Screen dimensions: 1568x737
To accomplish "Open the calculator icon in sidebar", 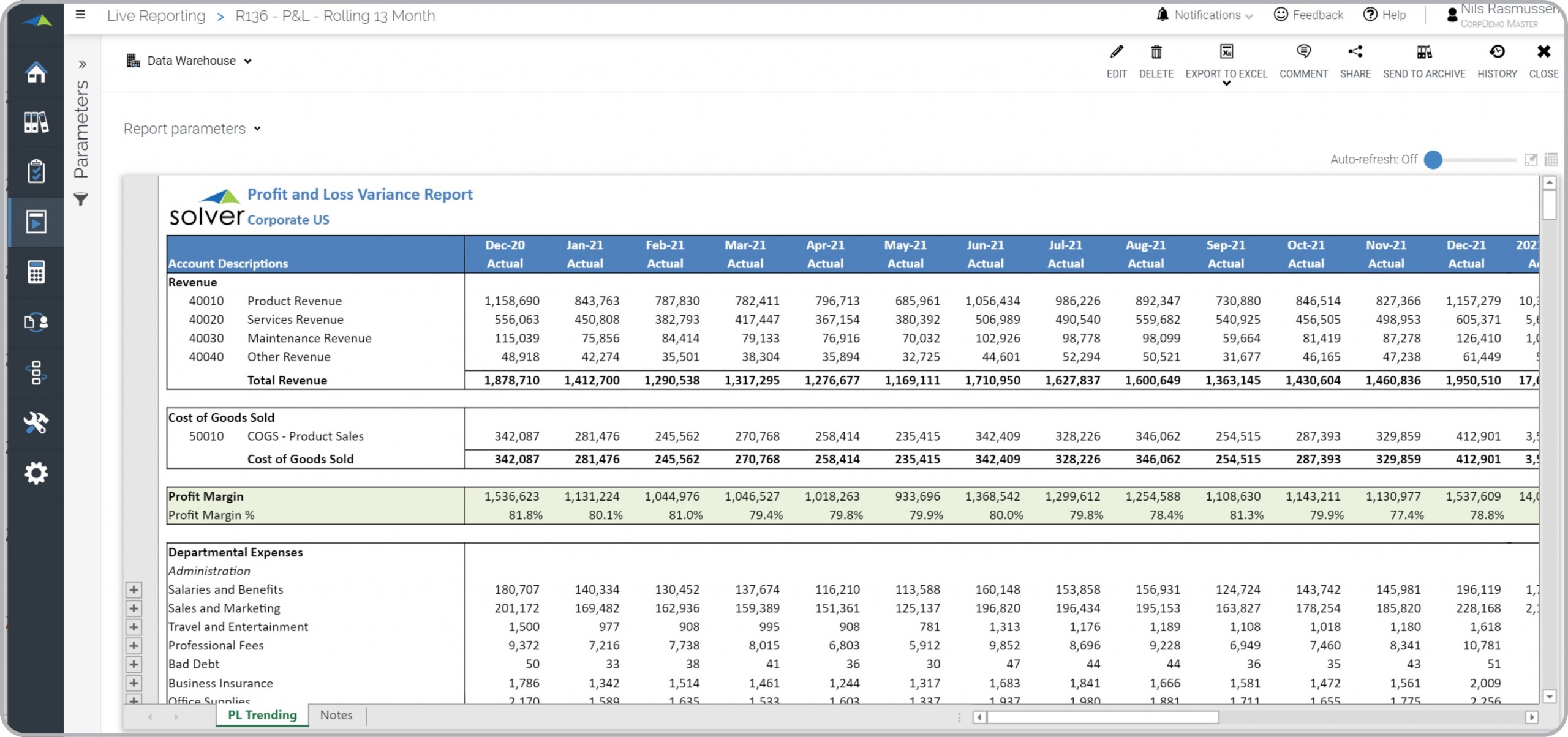I will point(36,272).
